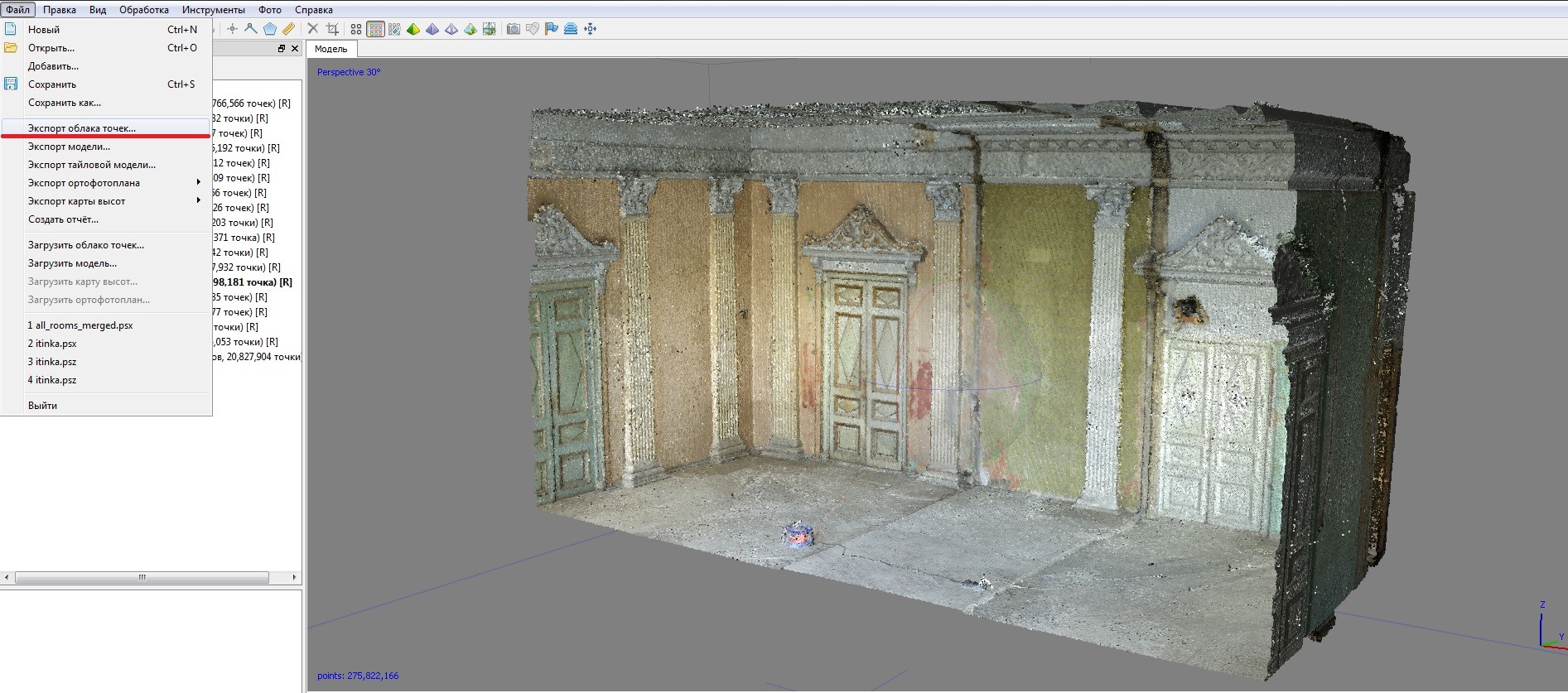Image resolution: width=1568 pixels, height=693 pixels.
Task: Select Загрузить модель... menu entry
Action: click(x=106, y=263)
